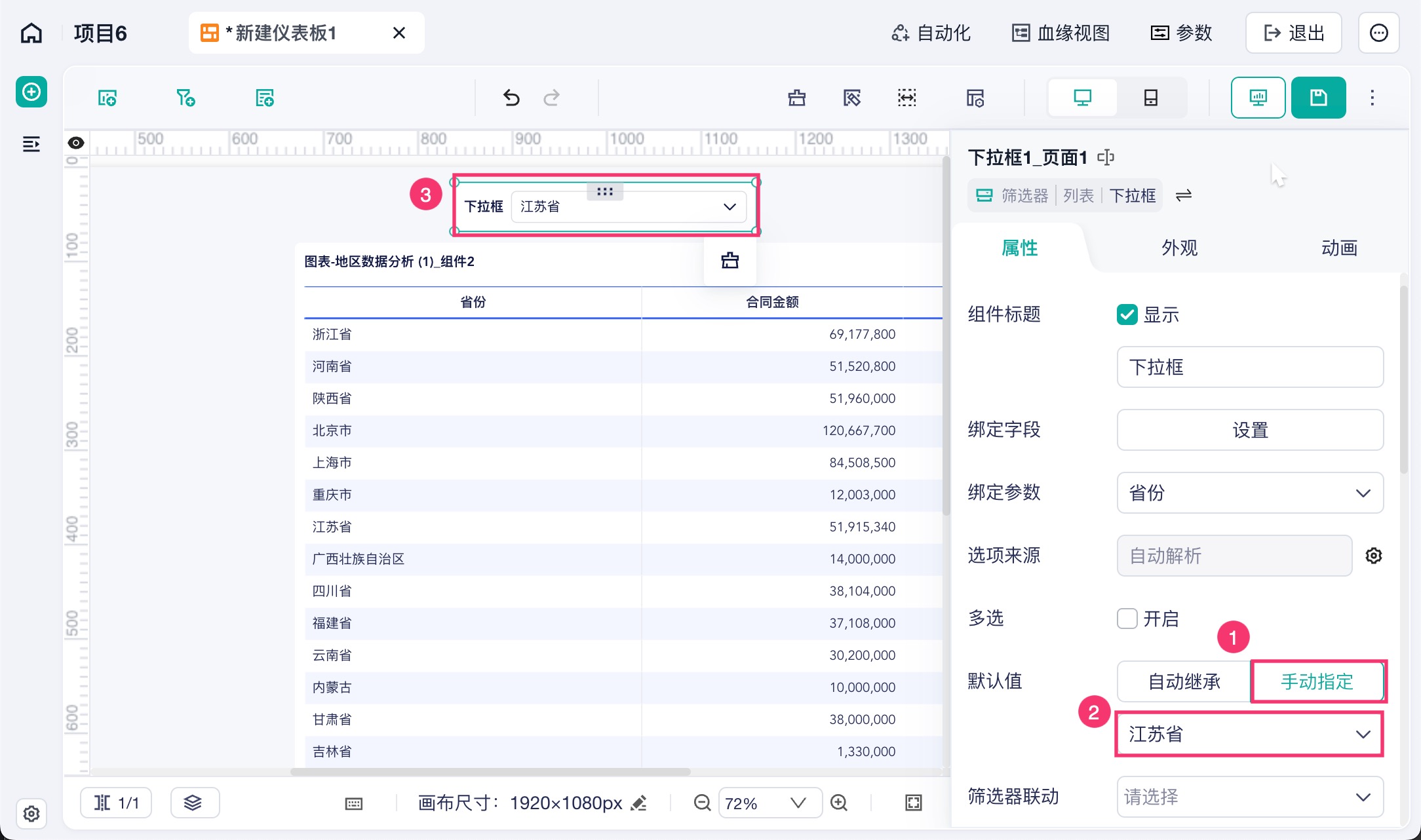Click the green add component plus icon
Viewport: 1421px width, 840px height.
(x=31, y=92)
